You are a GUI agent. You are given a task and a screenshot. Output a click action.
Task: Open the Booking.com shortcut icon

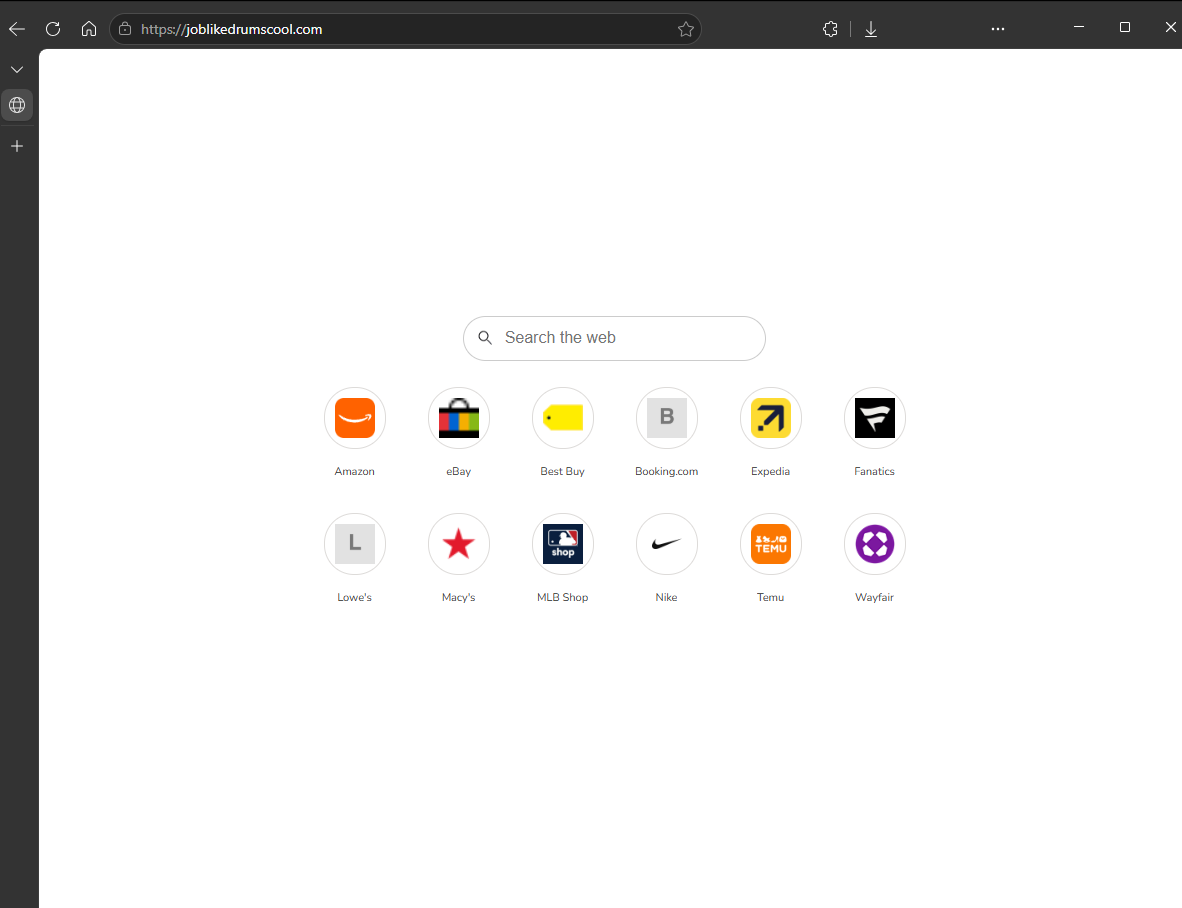click(667, 418)
